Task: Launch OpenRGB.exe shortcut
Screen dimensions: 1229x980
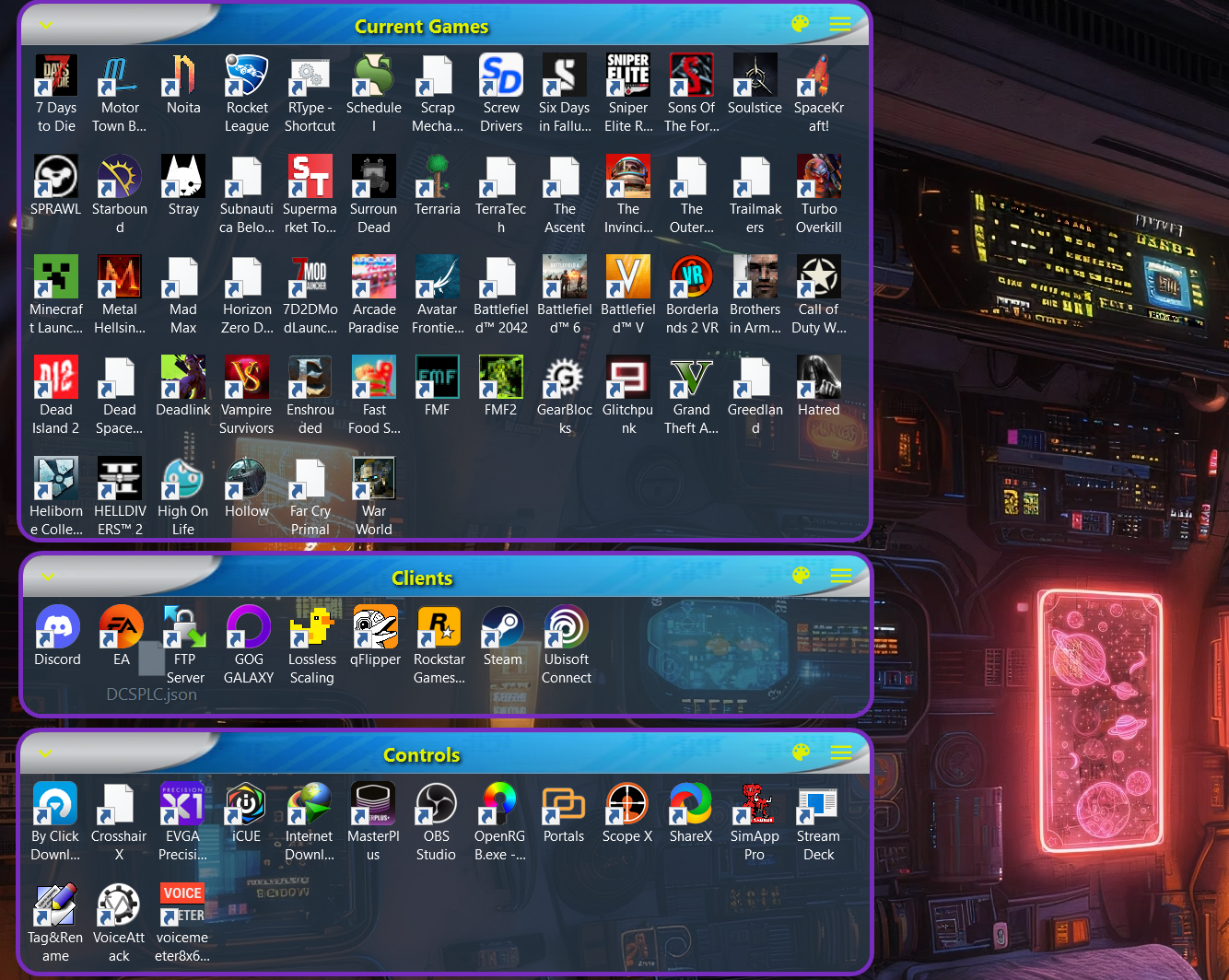Action: coord(500,804)
